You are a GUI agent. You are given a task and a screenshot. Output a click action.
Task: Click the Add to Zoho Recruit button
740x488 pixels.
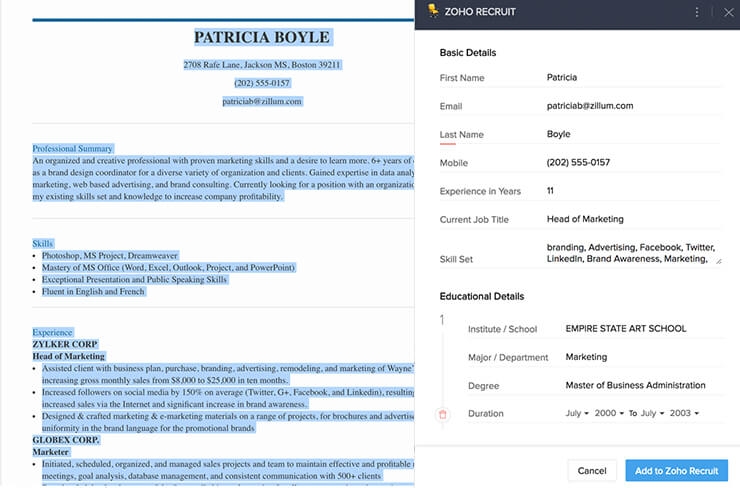[x=676, y=471]
